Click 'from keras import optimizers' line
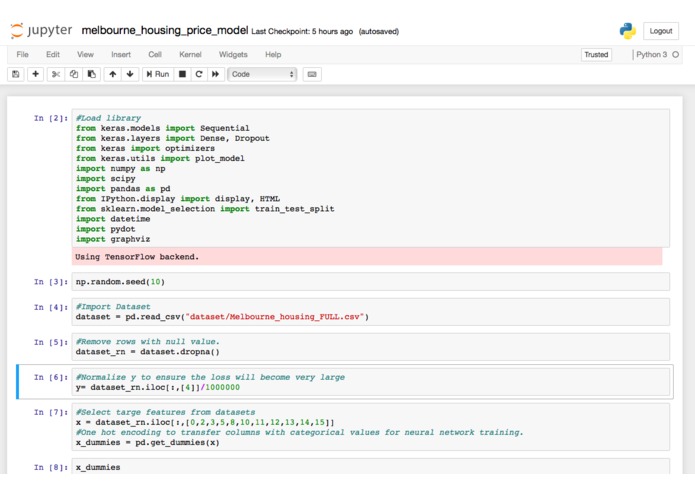 145,148
